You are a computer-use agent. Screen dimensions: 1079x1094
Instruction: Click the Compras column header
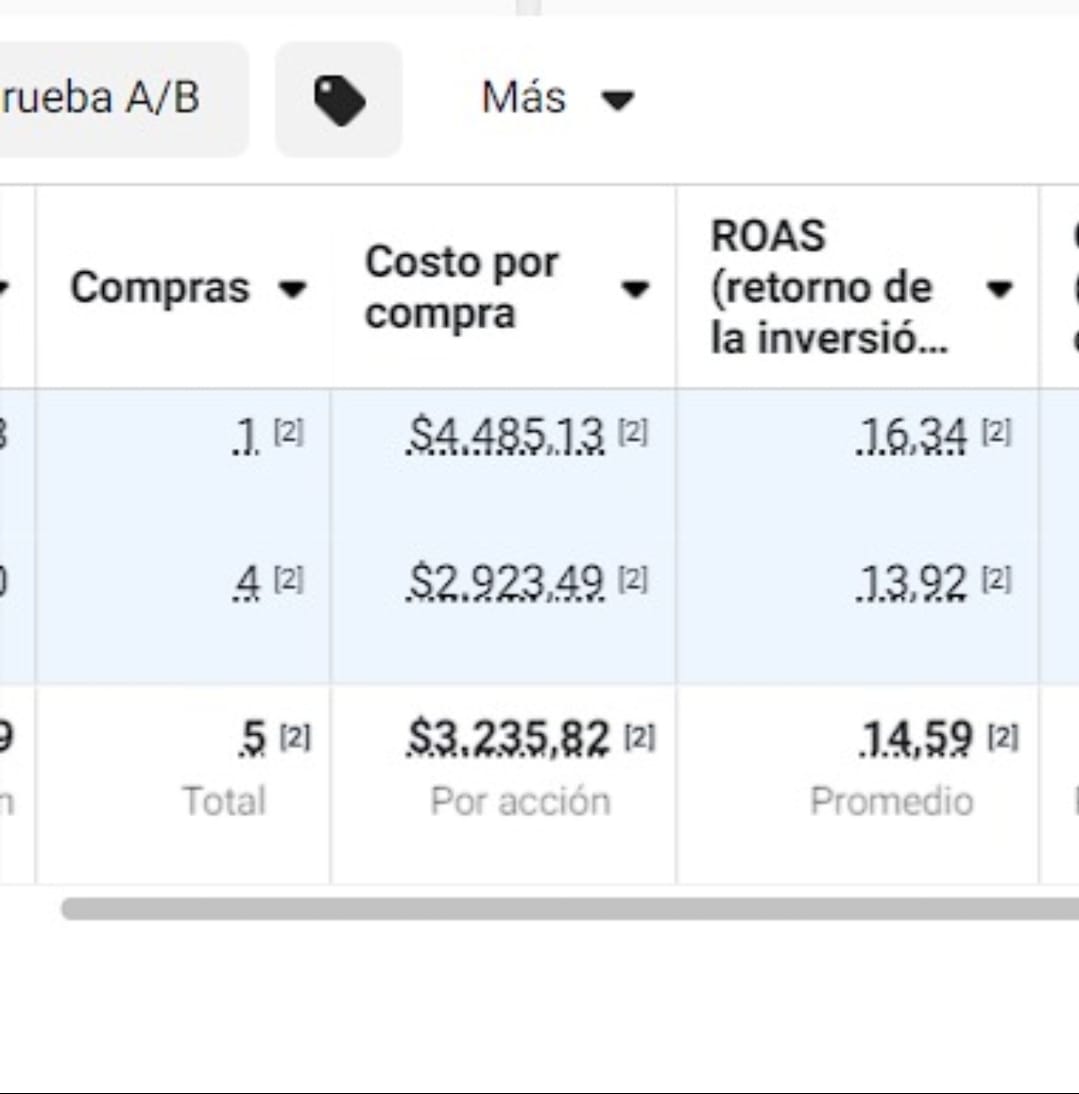(x=160, y=288)
